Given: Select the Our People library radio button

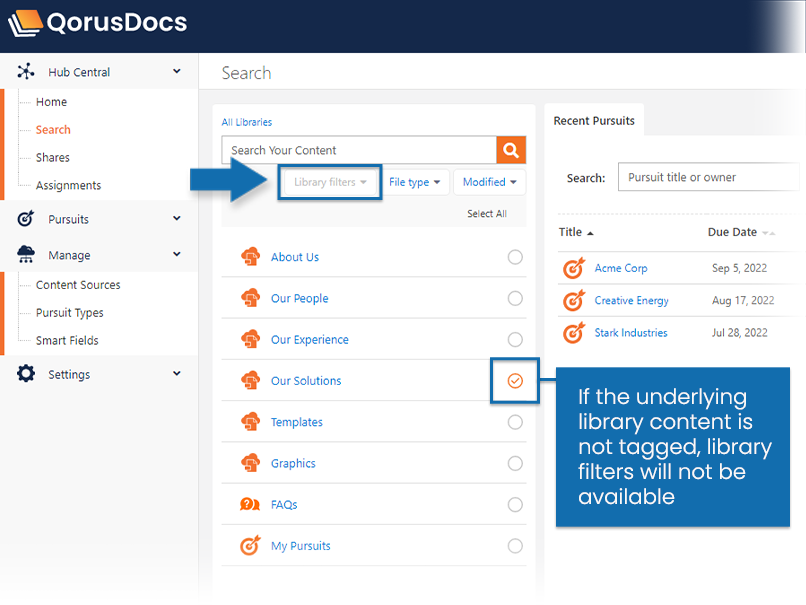Looking at the screenshot, I should (x=515, y=298).
